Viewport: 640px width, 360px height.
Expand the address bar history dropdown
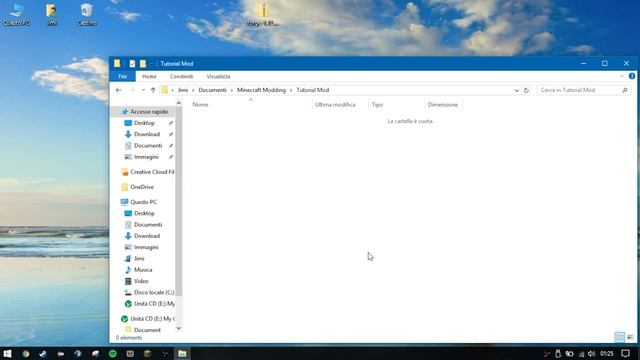pos(516,90)
